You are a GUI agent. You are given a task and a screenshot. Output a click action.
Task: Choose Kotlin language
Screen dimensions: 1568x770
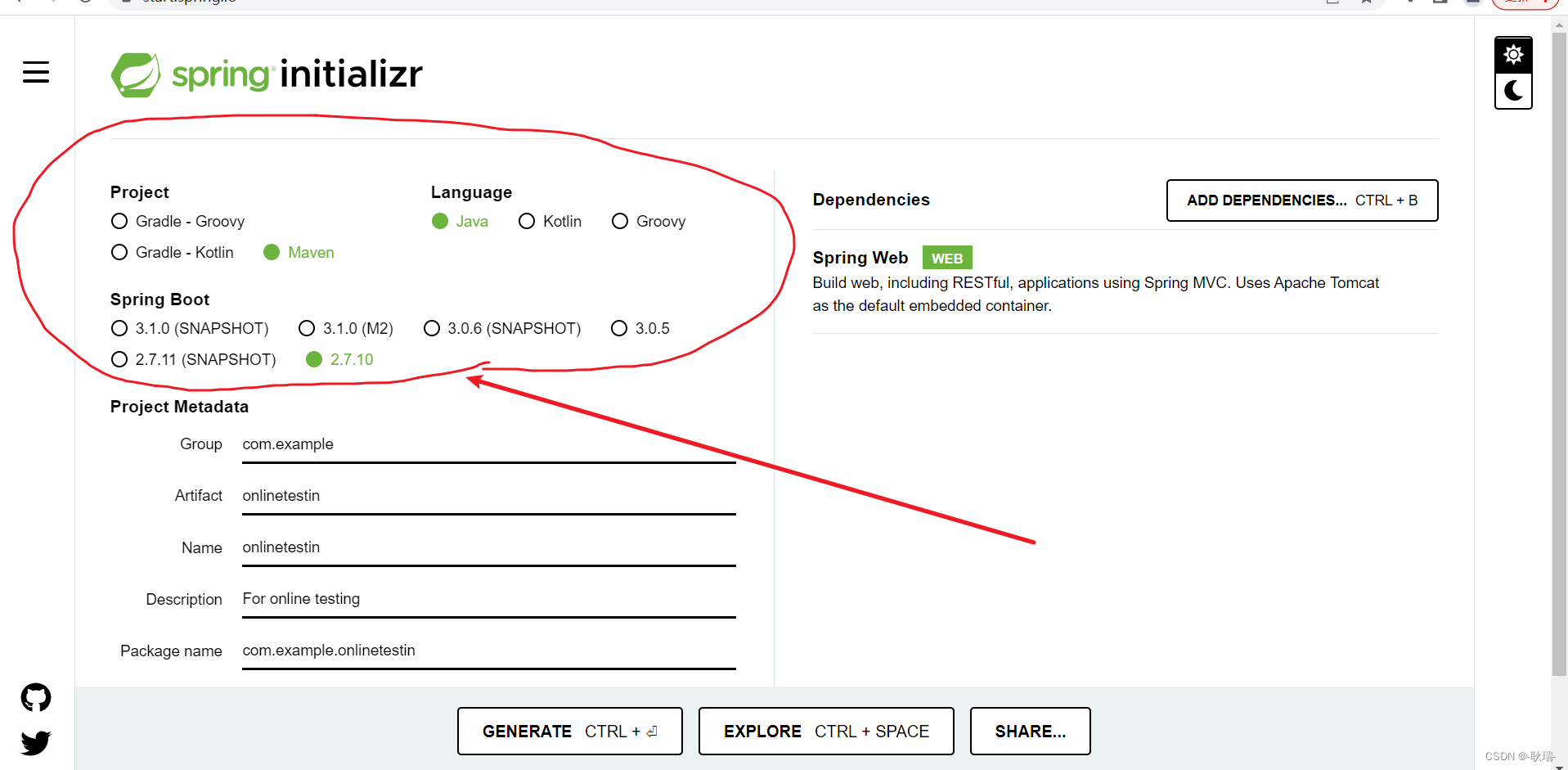pyautogui.click(x=550, y=222)
